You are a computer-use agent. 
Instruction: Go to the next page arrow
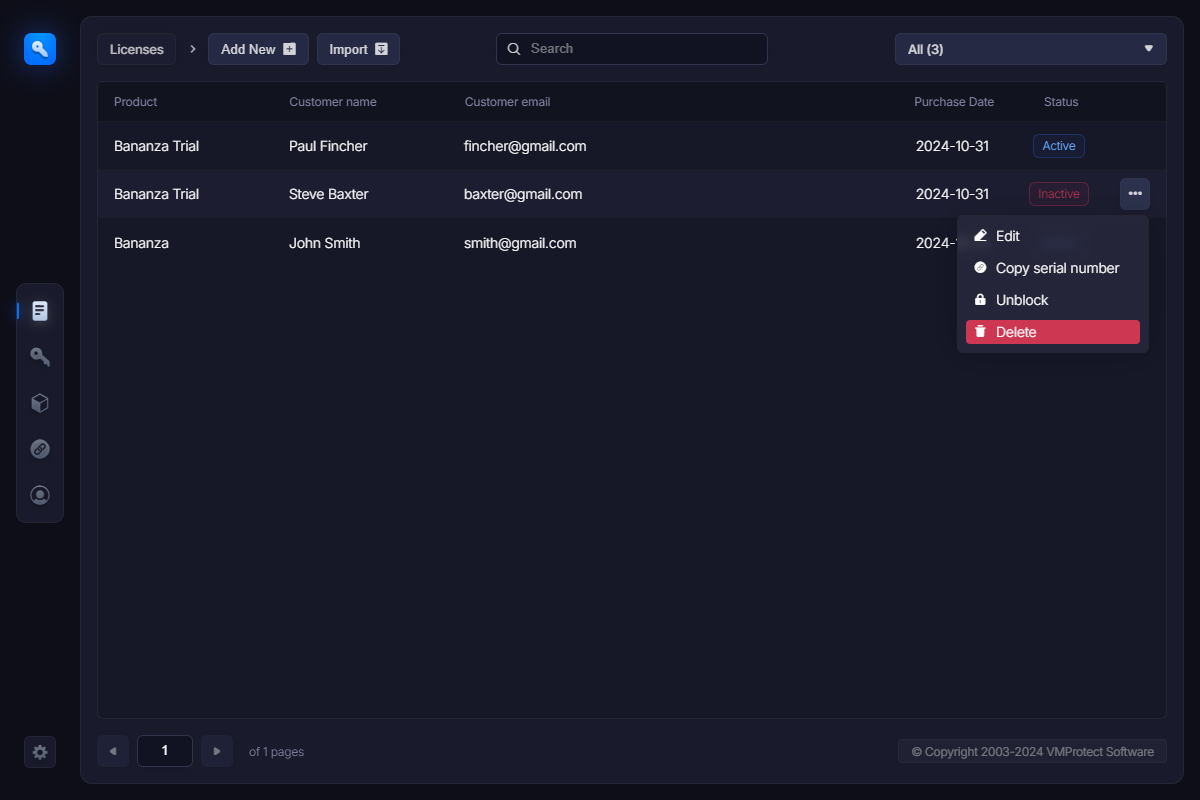pos(217,751)
